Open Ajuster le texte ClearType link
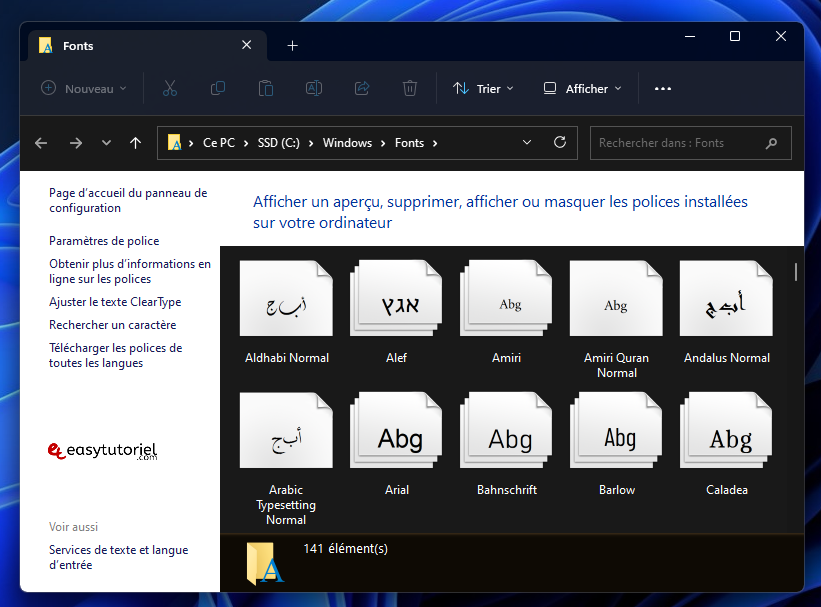 [x=115, y=302]
